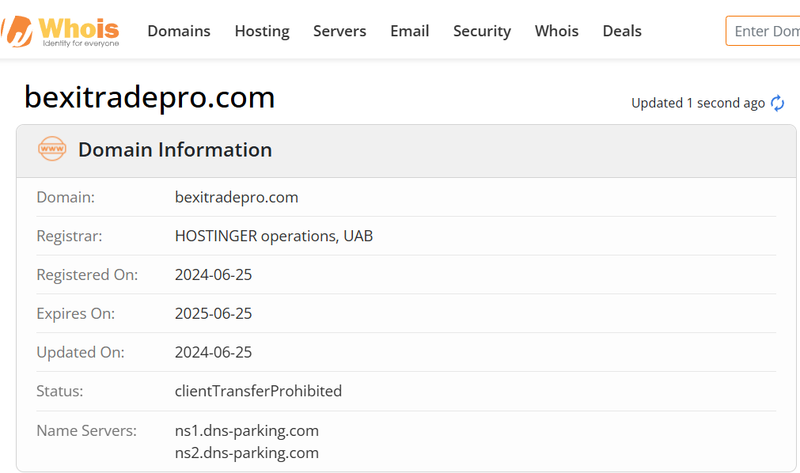
Task: Select the 'Registered On:' label
Action: (87, 275)
